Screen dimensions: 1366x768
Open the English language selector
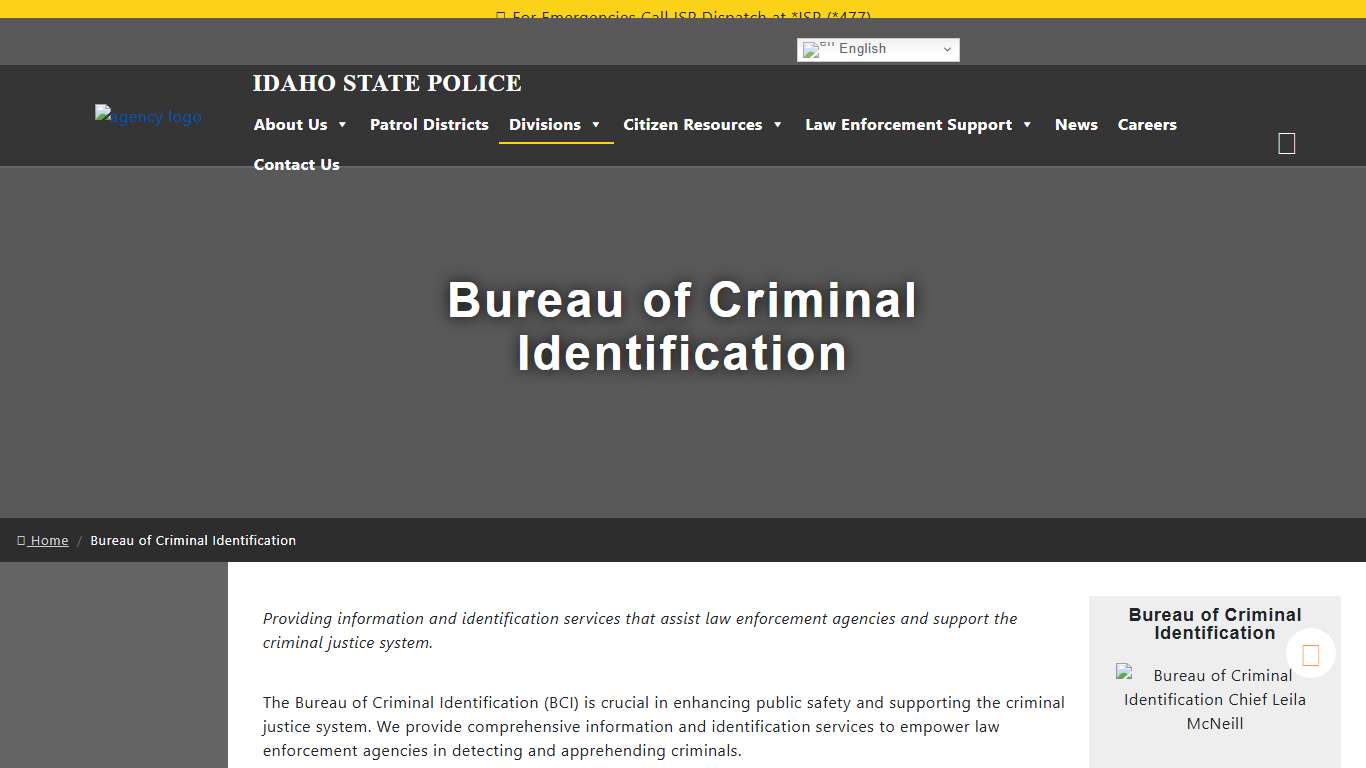tap(877, 49)
